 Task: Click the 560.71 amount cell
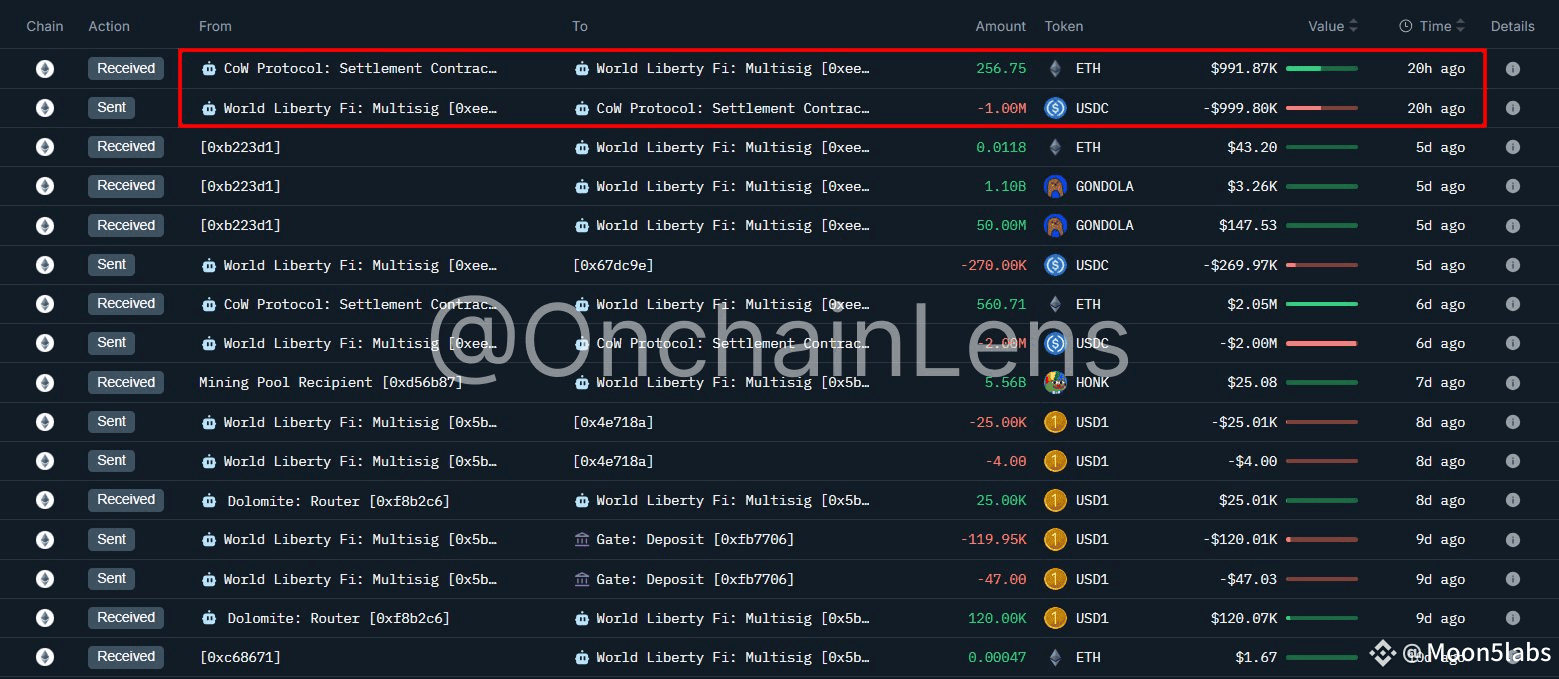pyautogui.click(x=1001, y=304)
